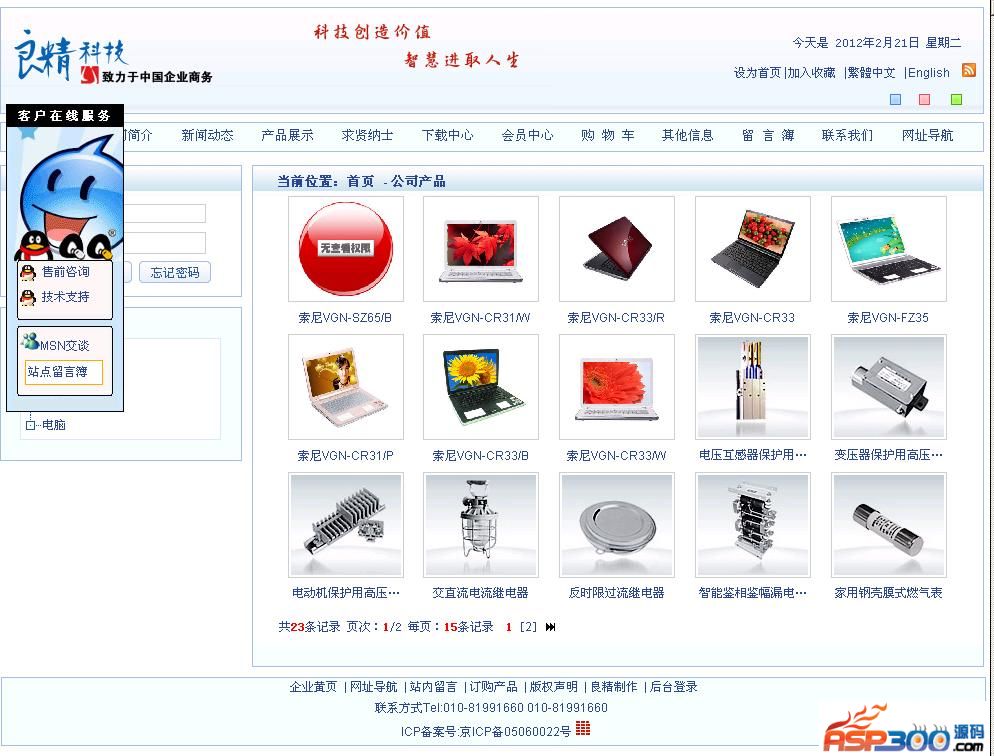Viewport: 994px width, 756px height.
Task: Switch to the pink theme swatch
Action: click(925, 99)
